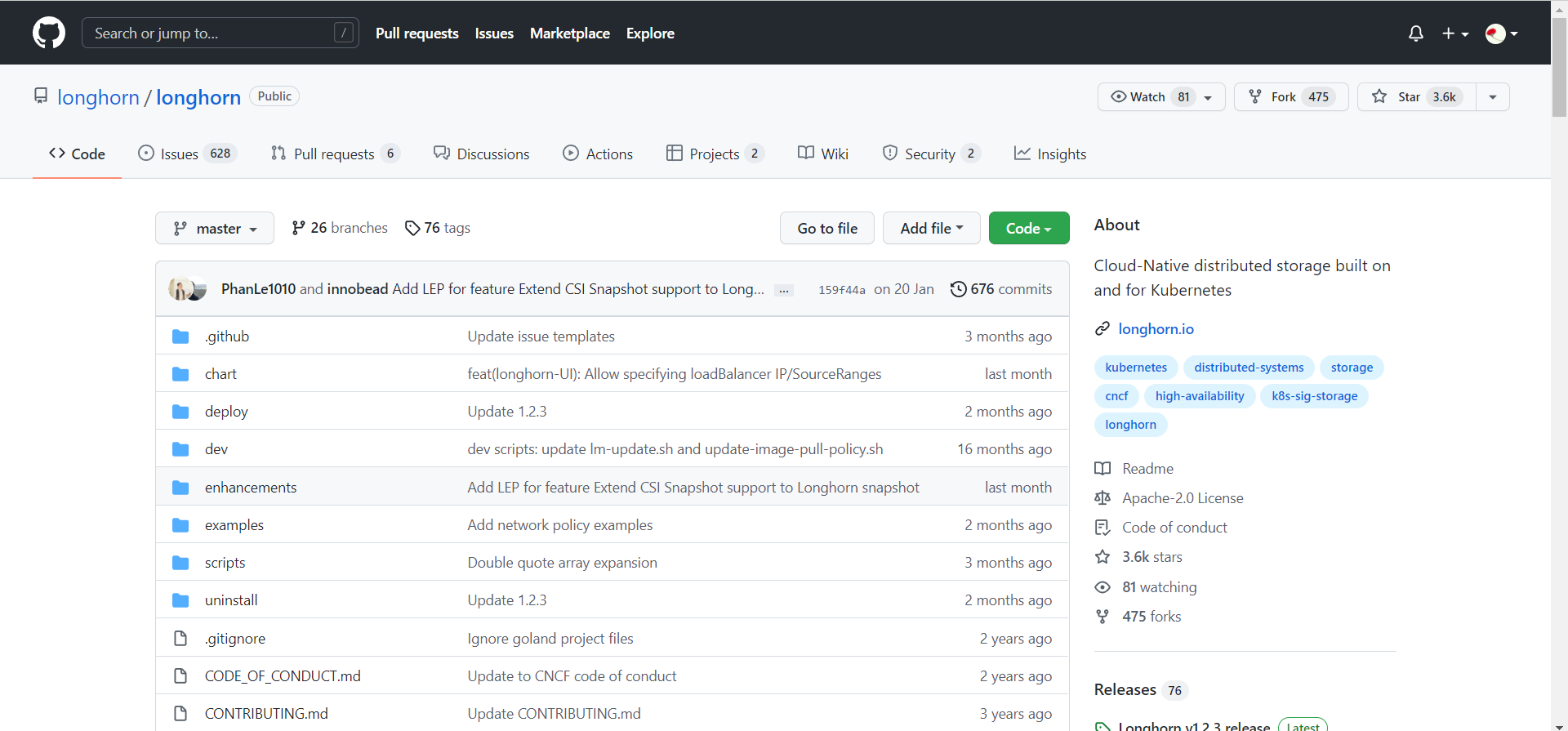Open Issues in the top navigation bar
The height and width of the screenshot is (731, 1568).
pos(494,33)
